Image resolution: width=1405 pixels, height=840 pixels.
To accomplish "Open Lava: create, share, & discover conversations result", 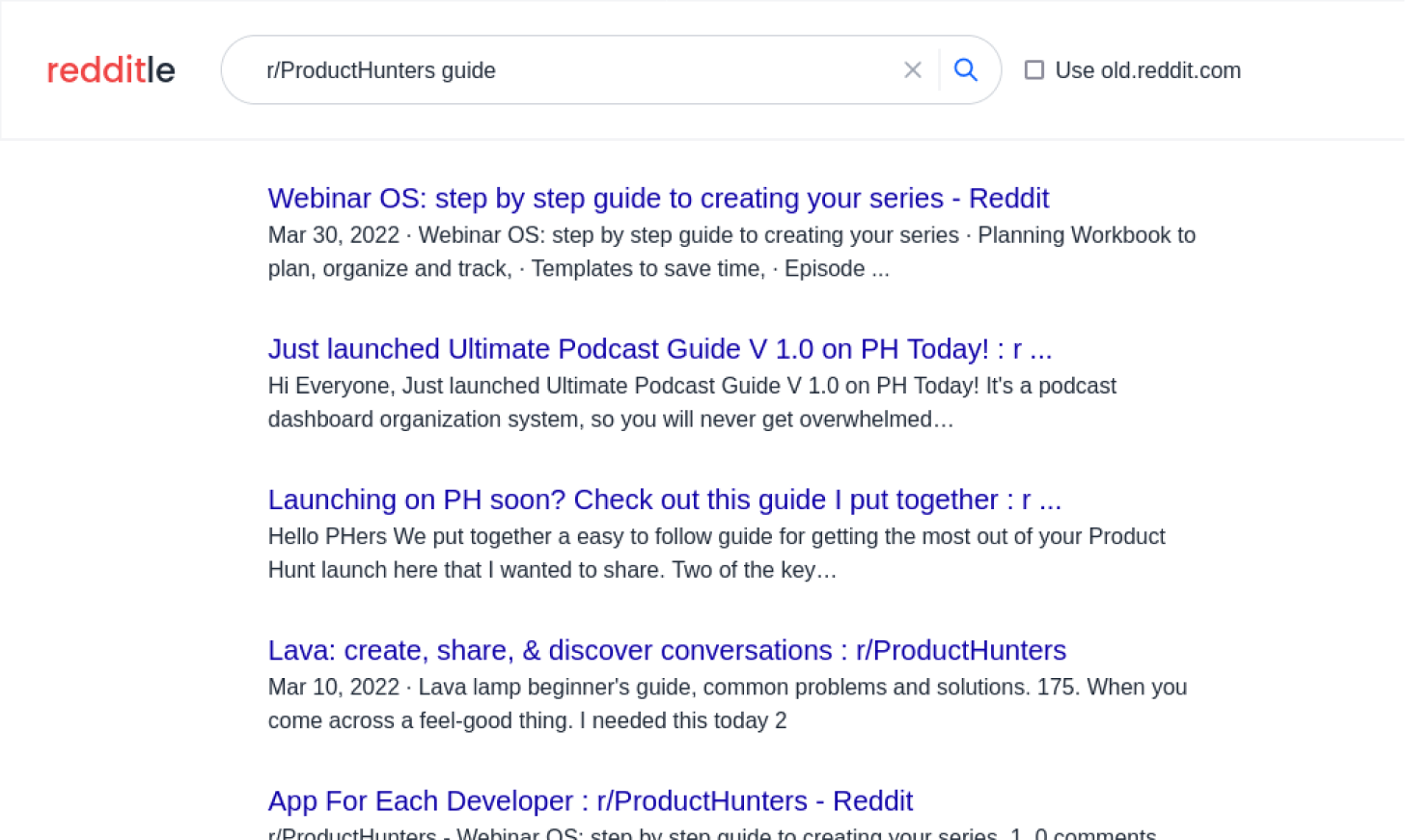I will pyautogui.click(x=667, y=650).
